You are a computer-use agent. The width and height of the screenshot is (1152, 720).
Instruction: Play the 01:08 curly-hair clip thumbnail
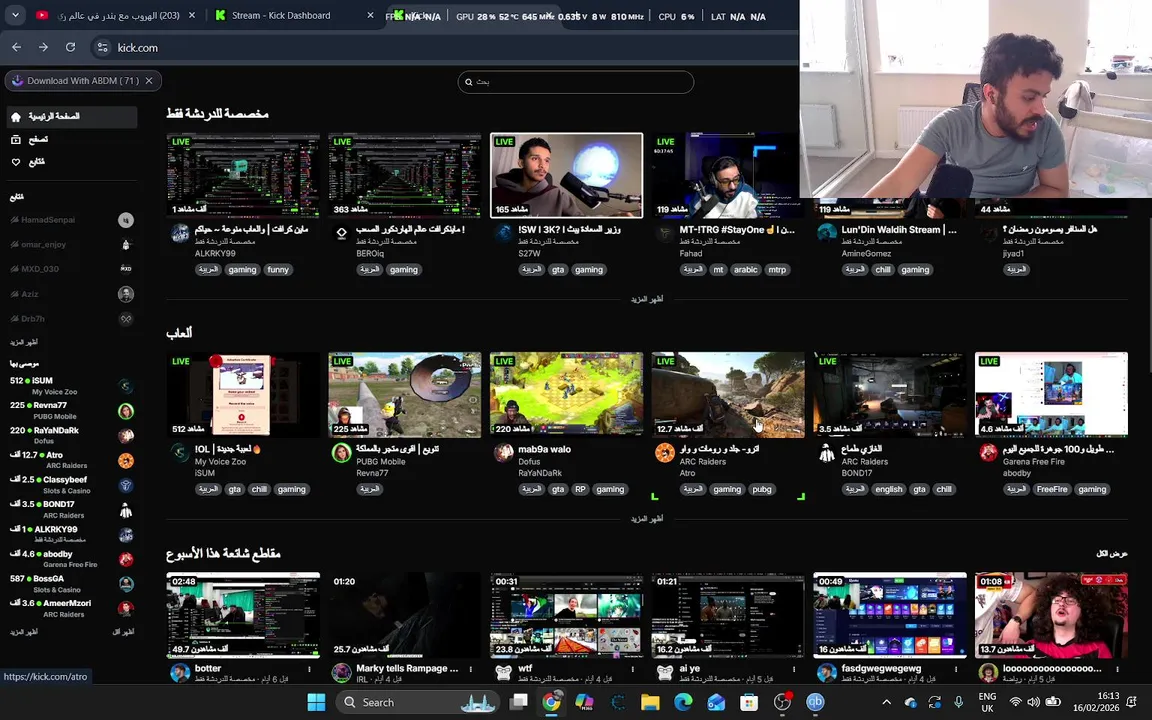click(1051, 615)
